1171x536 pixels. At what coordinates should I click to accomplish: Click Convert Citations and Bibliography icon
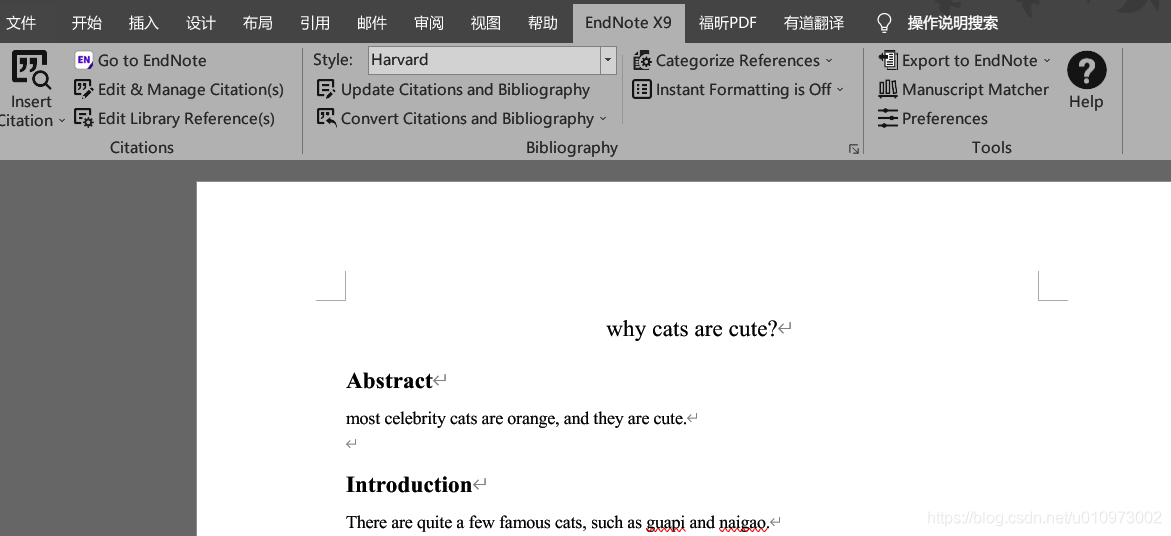pos(326,119)
